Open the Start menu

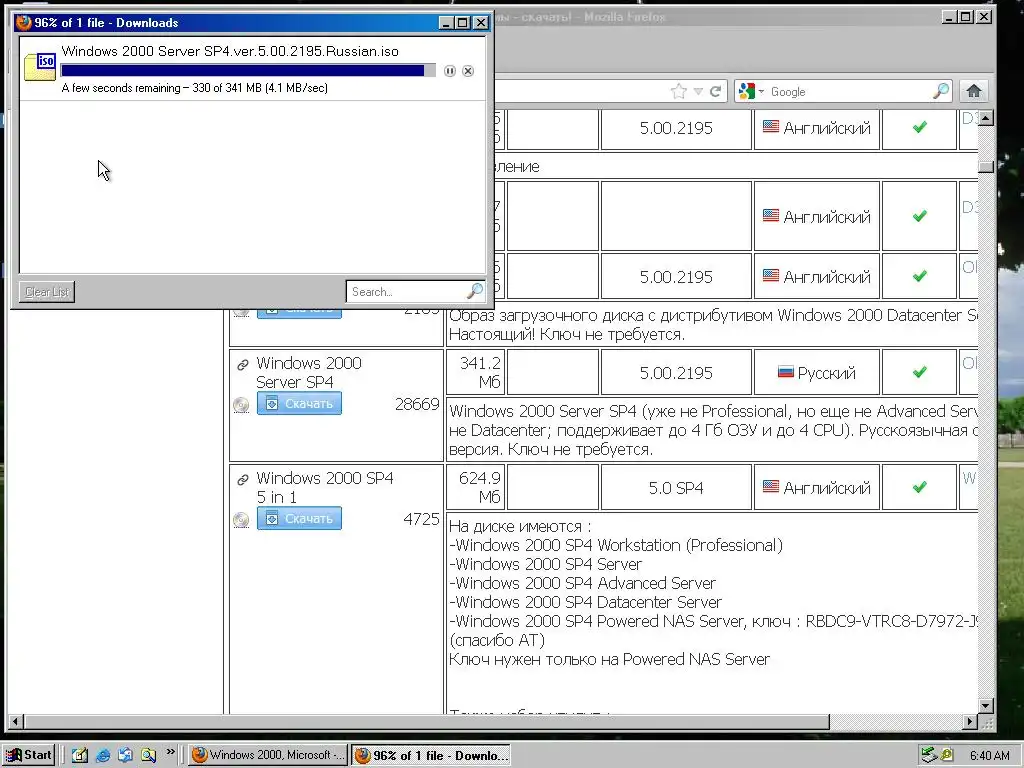point(29,755)
